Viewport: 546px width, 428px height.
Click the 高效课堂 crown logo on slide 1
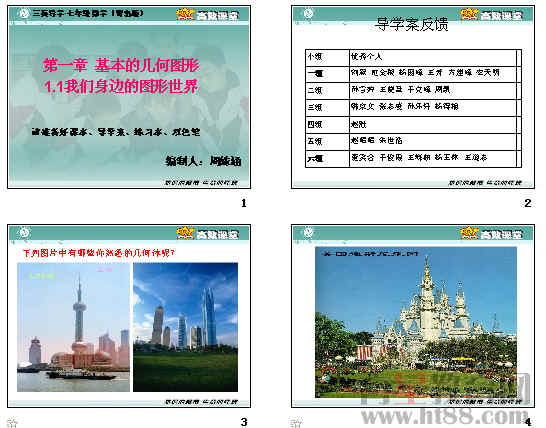coord(208,15)
